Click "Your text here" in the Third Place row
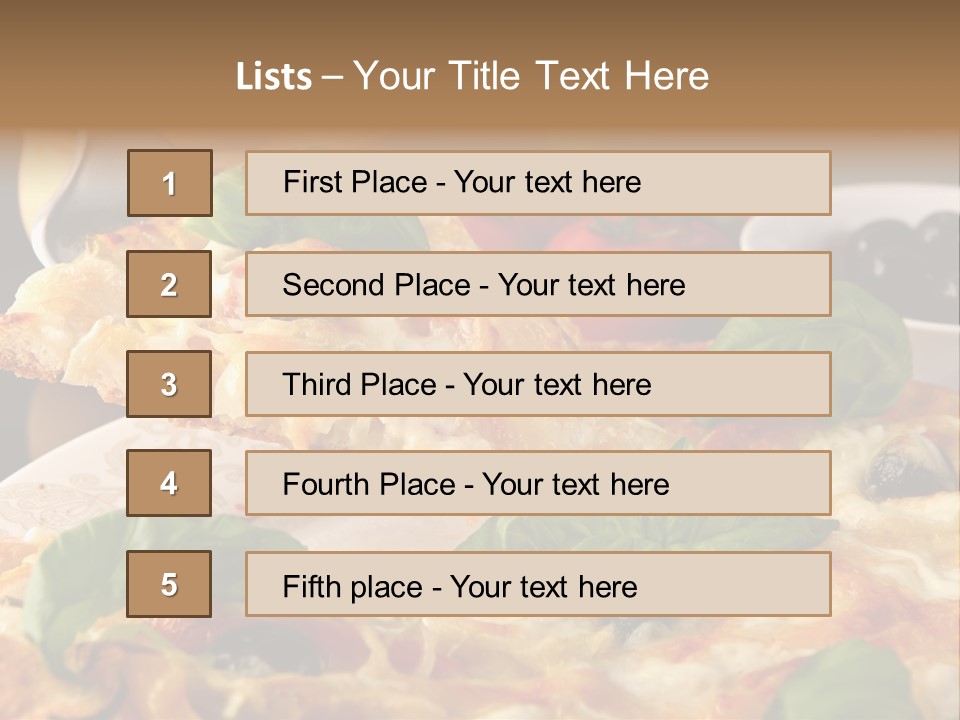The height and width of the screenshot is (720, 960). (558, 385)
